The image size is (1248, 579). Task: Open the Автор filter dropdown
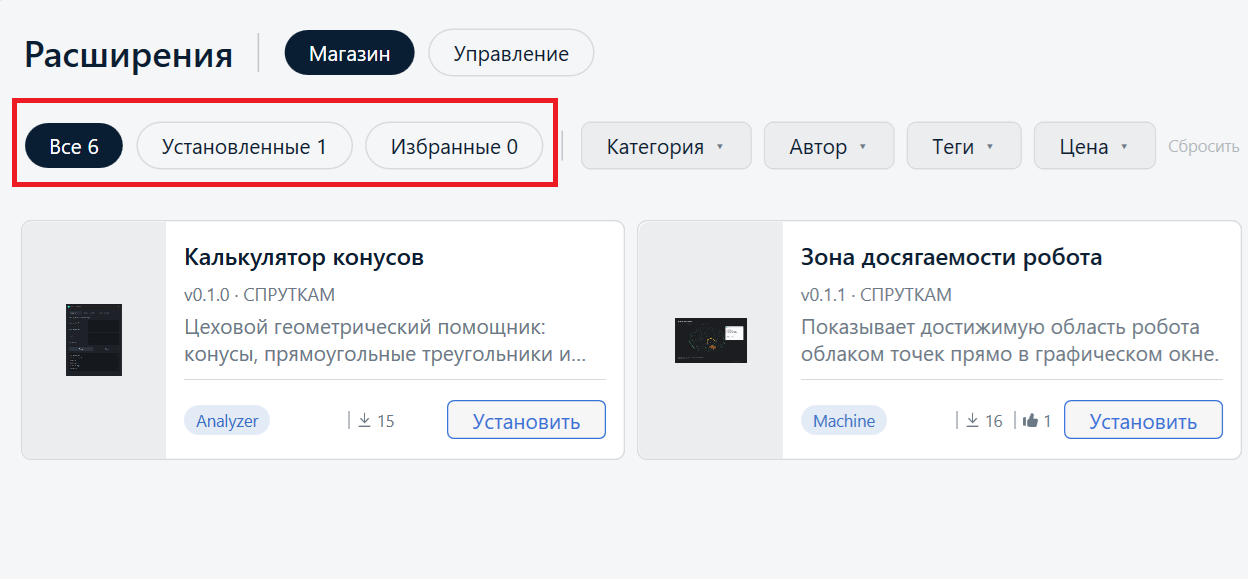(x=829, y=146)
